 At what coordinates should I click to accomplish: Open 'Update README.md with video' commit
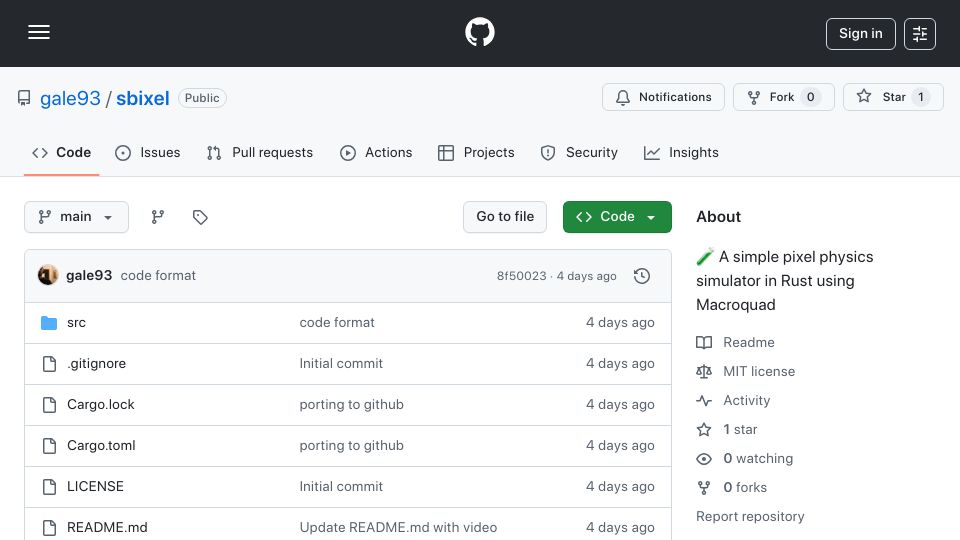pyautogui.click(x=398, y=528)
